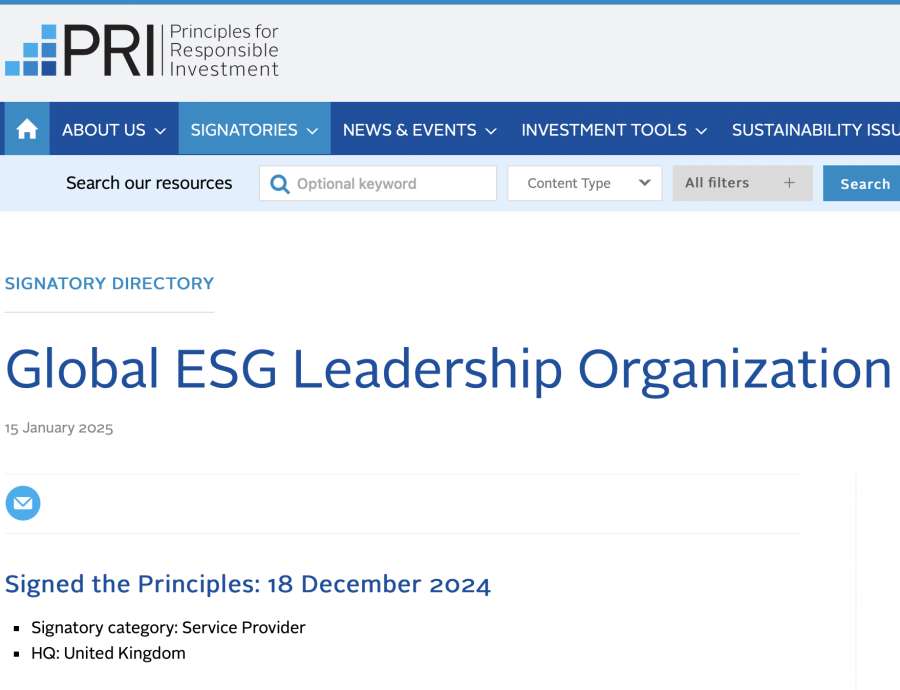Follow the Signatory Directory link
Viewport: 900px width, 690px height.
point(110,283)
